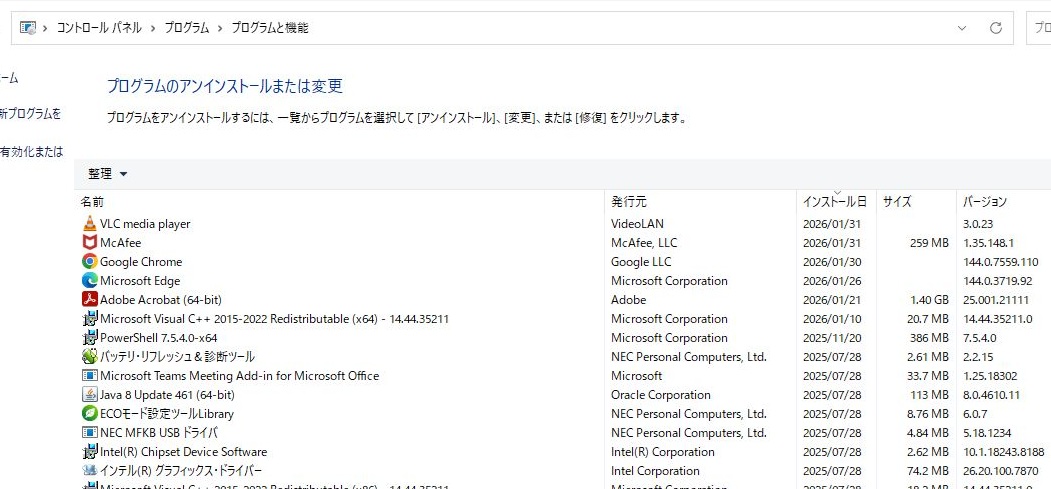Image resolution: width=1051 pixels, height=489 pixels.
Task: Click the search box at top right
Action: pos(1038,28)
